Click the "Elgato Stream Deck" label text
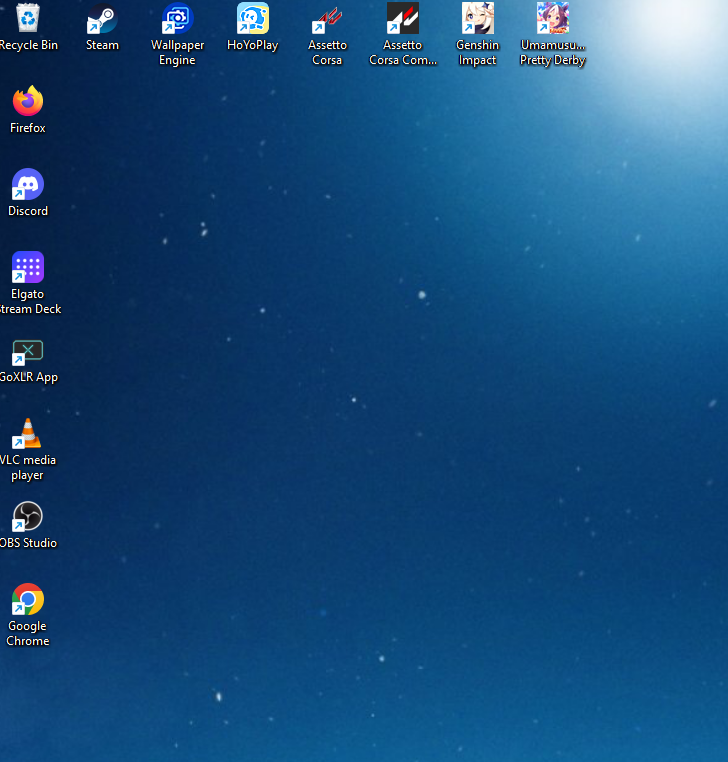This screenshot has width=728, height=762. (x=30, y=302)
